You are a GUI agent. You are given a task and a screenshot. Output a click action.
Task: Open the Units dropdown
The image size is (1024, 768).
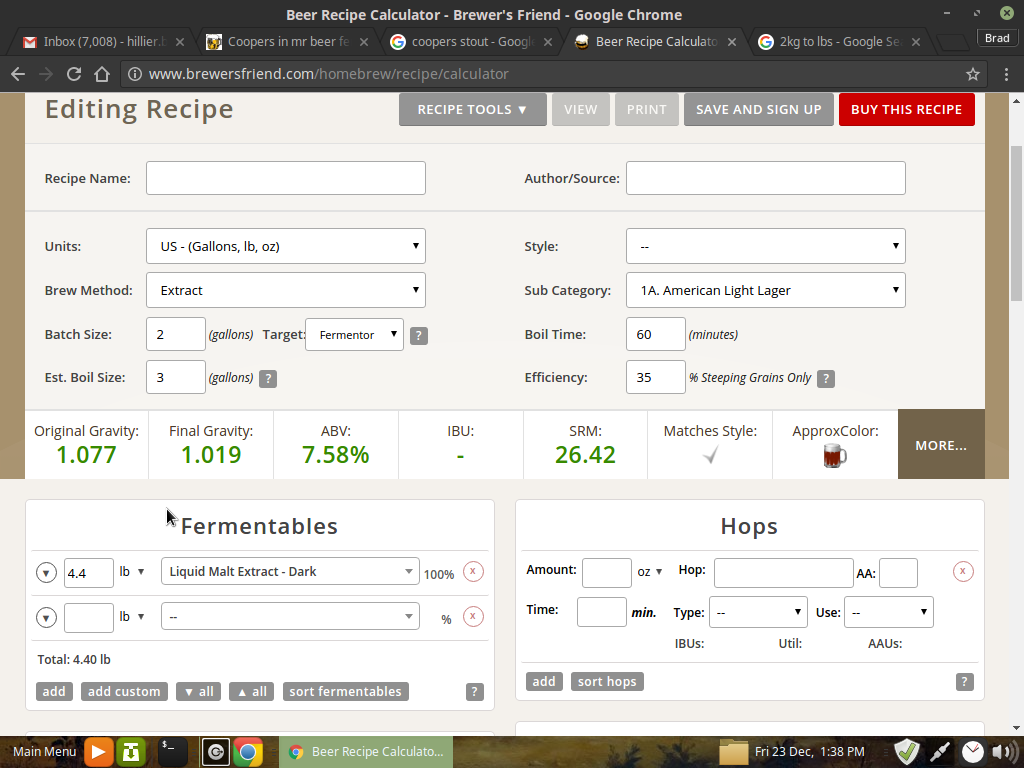(x=286, y=246)
